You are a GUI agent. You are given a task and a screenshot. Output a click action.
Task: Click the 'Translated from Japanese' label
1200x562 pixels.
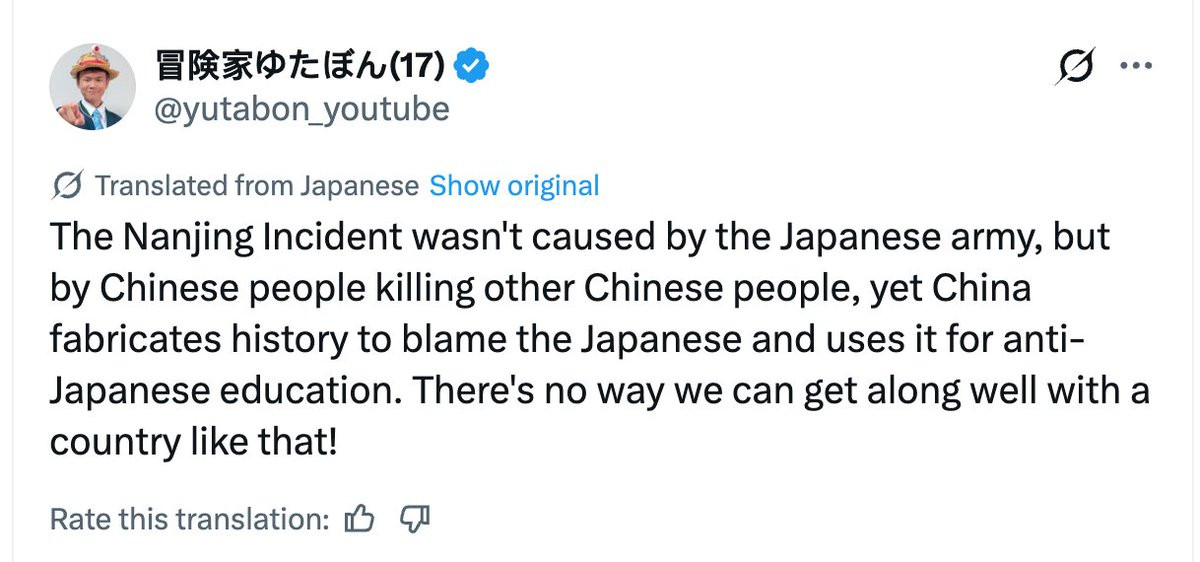[x=257, y=186]
